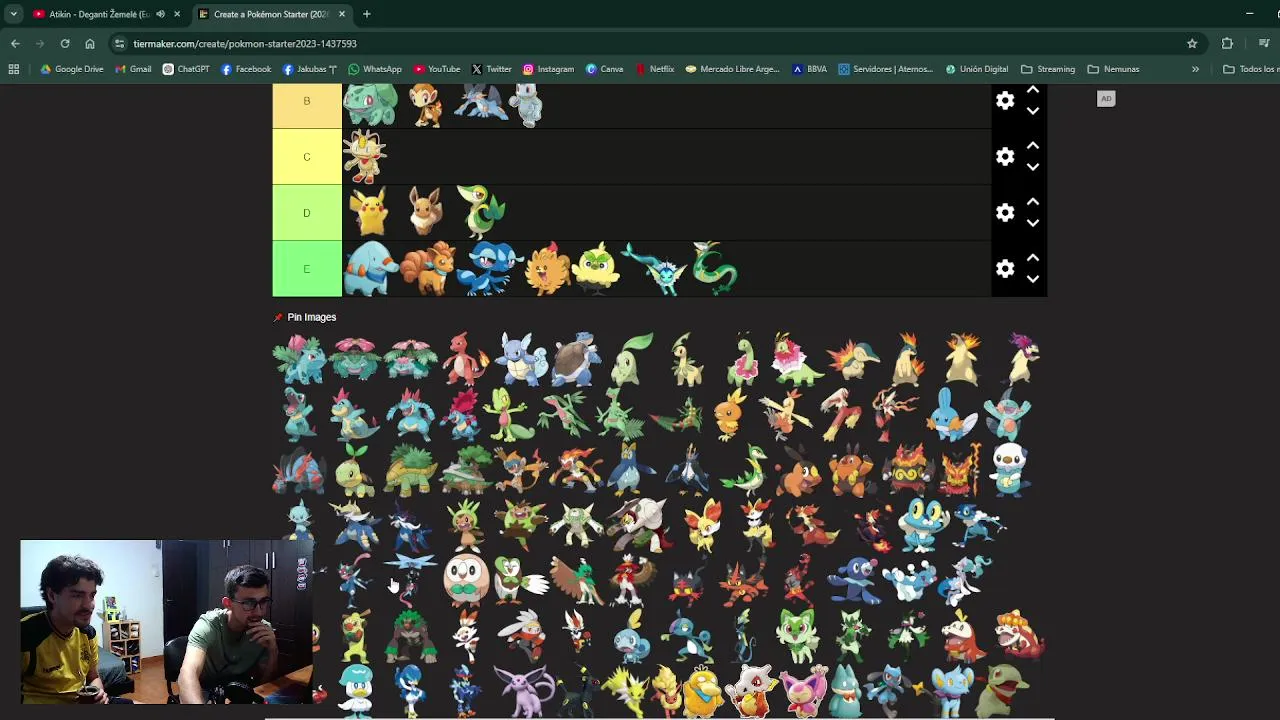
Task: Move tier D row down
Action: coord(1033,223)
